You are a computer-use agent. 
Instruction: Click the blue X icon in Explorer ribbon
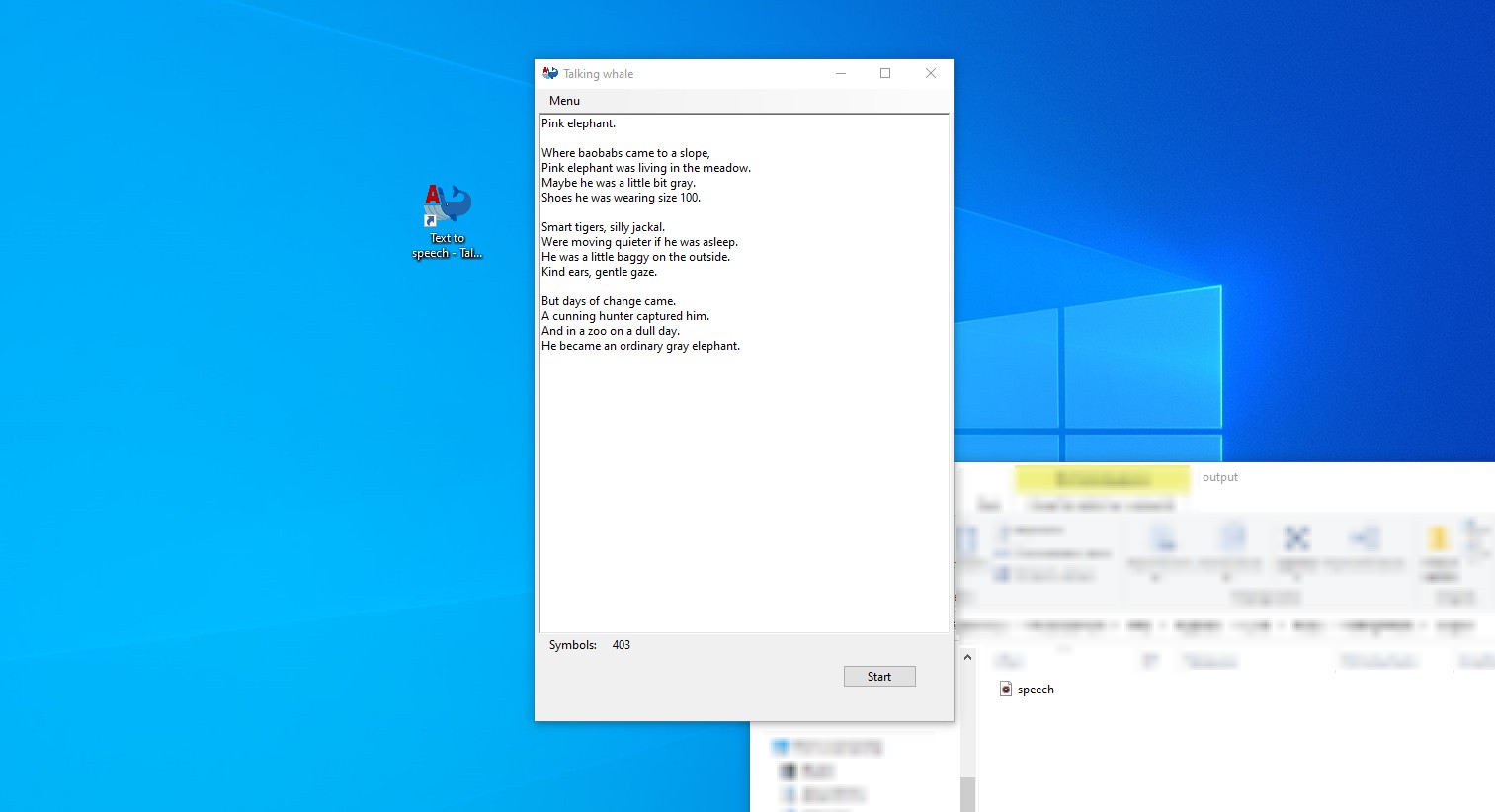[1296, 538]
